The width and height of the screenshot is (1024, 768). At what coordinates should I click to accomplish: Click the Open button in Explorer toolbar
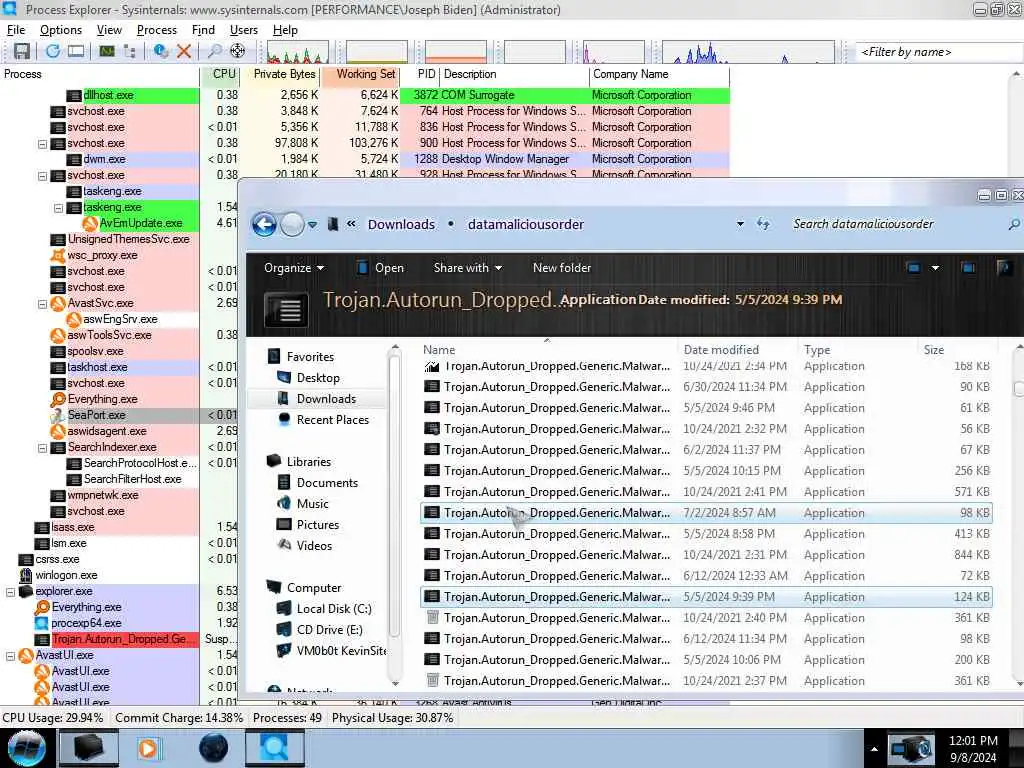(380, 268)
